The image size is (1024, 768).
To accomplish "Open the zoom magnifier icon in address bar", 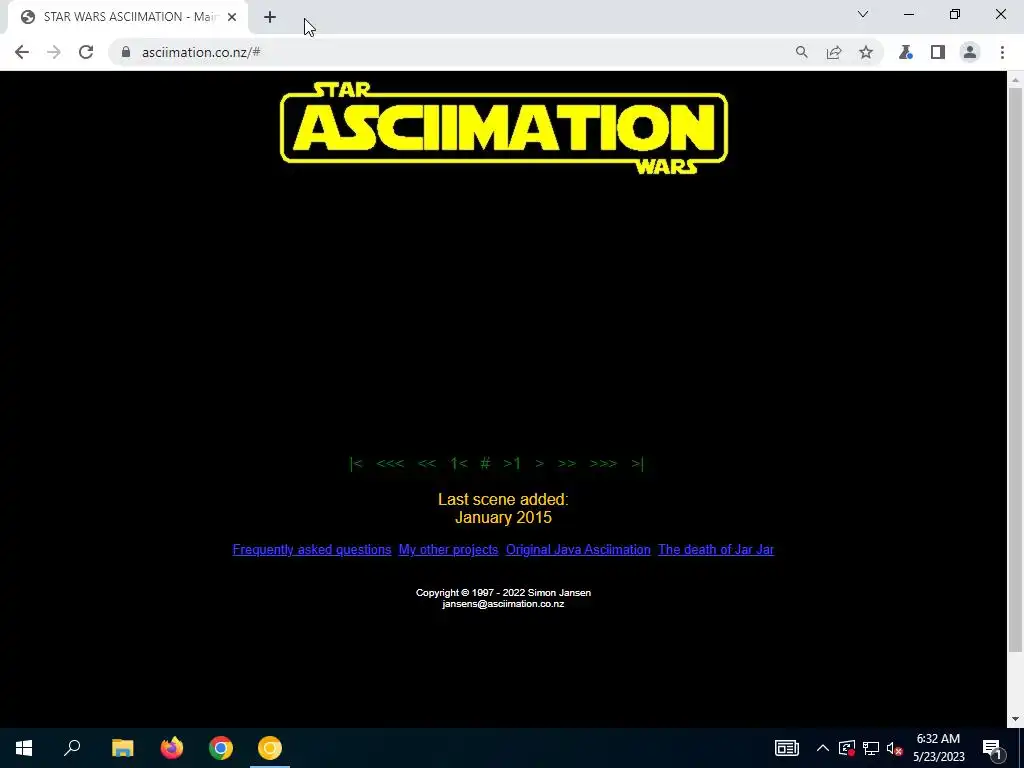I will 801,52.
